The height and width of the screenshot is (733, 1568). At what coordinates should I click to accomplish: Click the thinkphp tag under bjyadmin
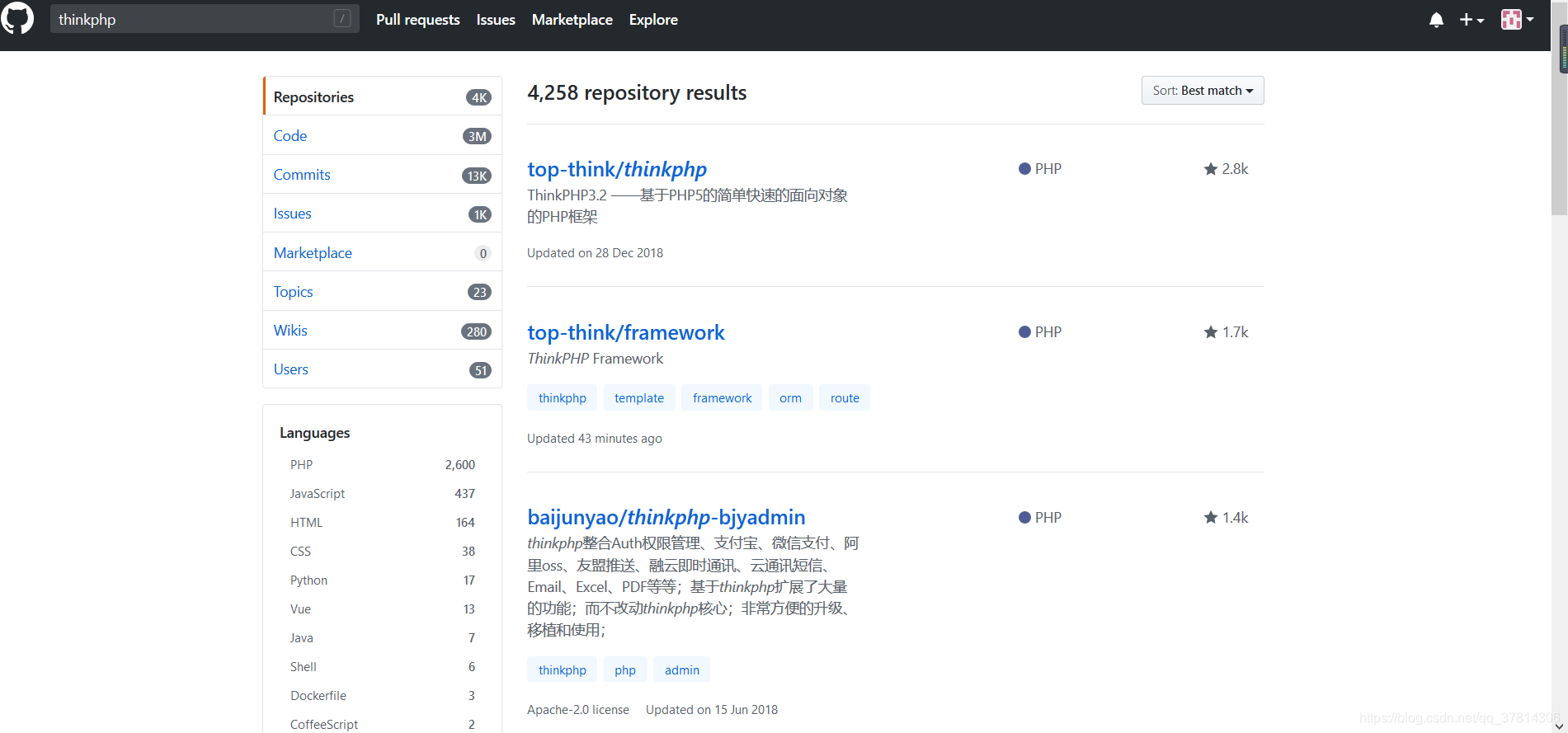point(562,670)
